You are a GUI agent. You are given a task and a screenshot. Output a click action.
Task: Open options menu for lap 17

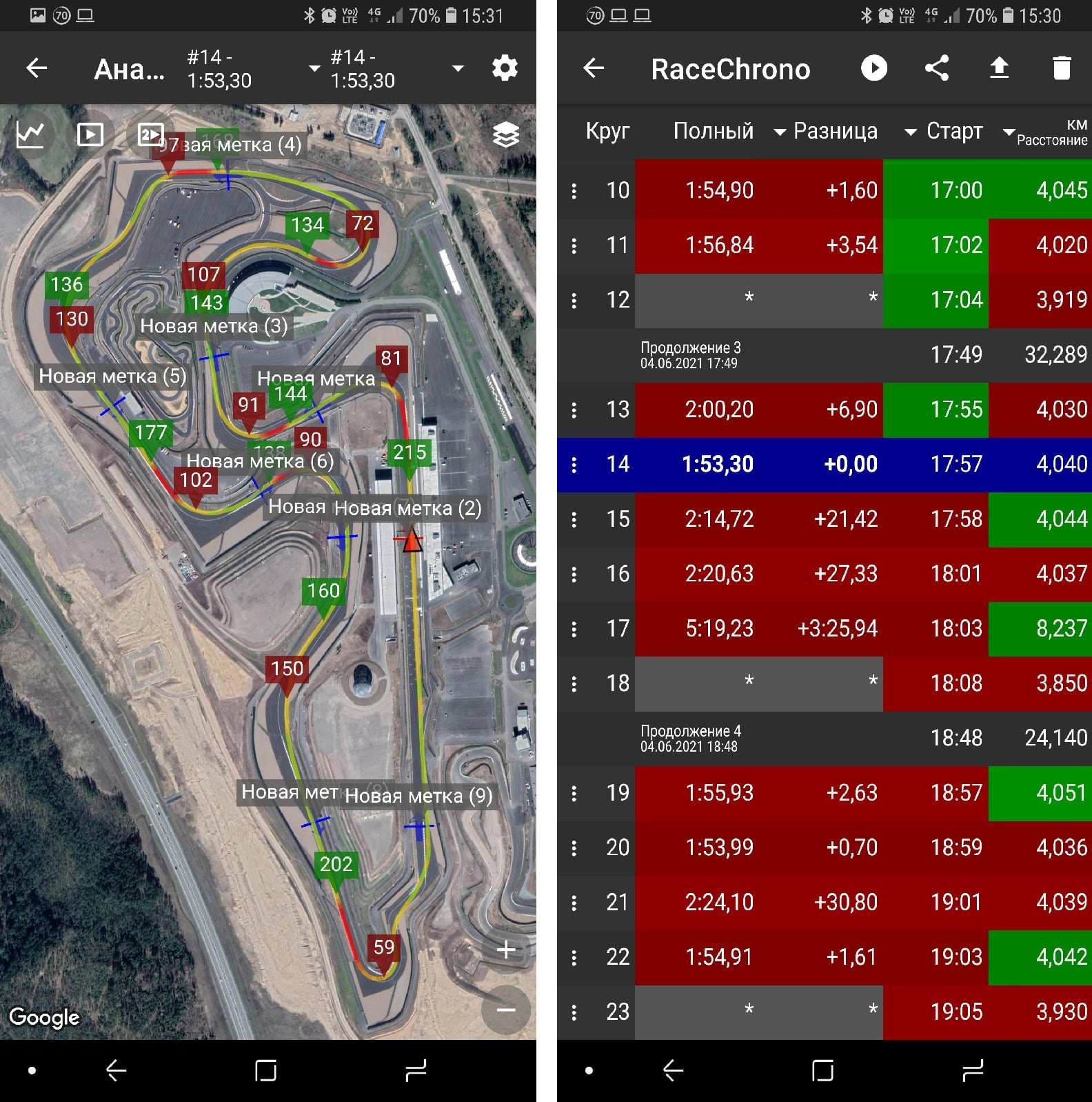[574, 629]
